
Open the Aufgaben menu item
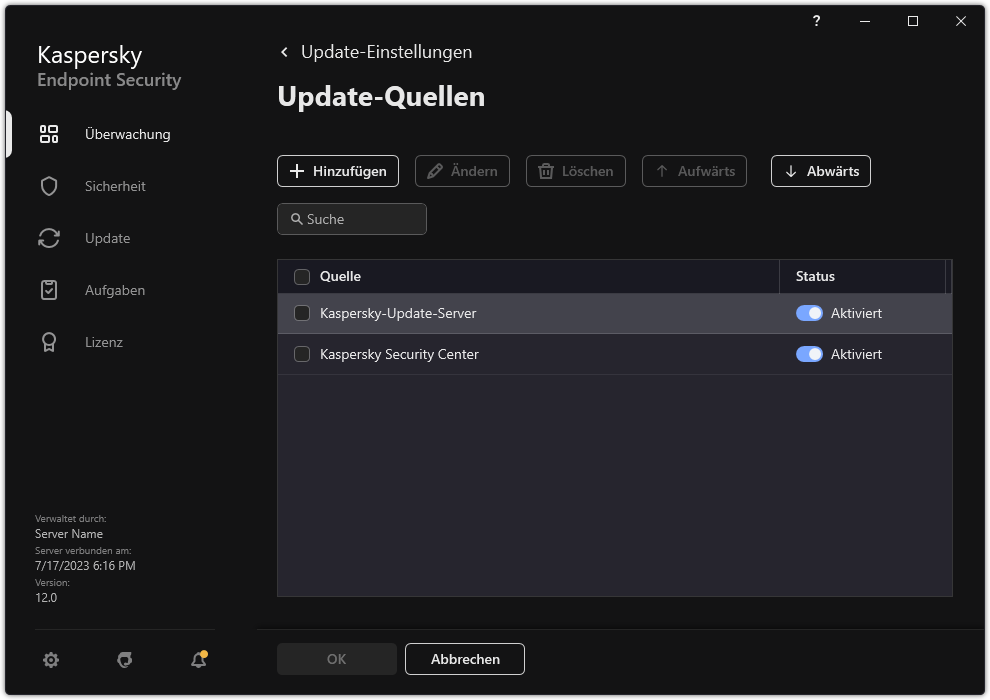(115, 290)
